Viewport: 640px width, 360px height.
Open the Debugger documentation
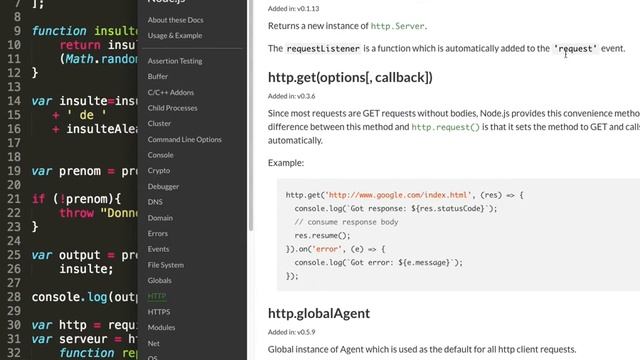(163, 187)
